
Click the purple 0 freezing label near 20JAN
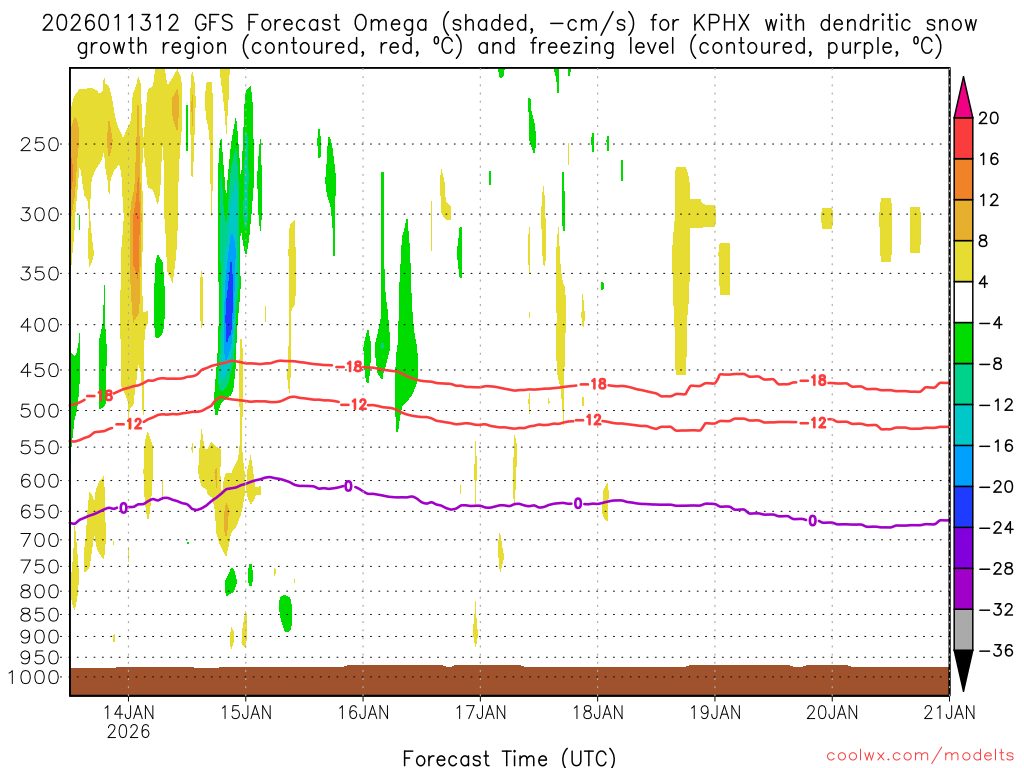(812, 520)
